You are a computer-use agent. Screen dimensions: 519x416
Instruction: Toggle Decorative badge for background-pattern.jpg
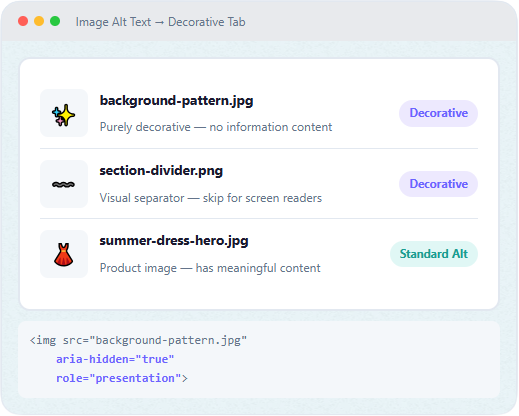438,113
